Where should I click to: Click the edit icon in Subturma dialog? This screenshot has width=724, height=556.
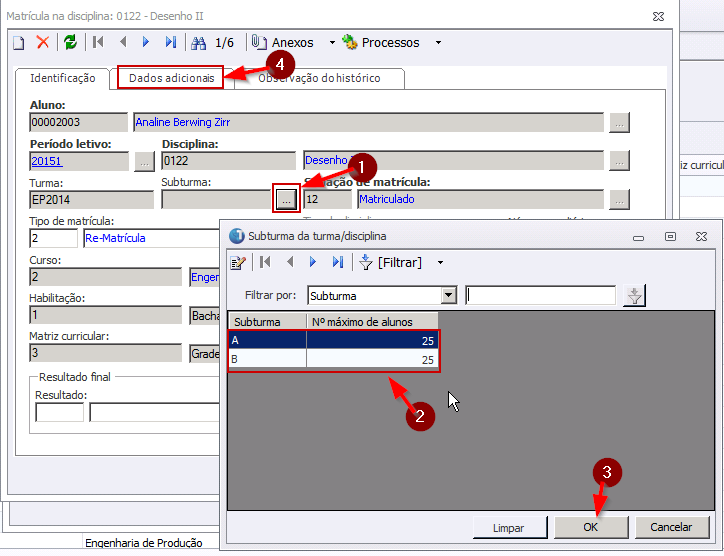click(x=238, y=263)
